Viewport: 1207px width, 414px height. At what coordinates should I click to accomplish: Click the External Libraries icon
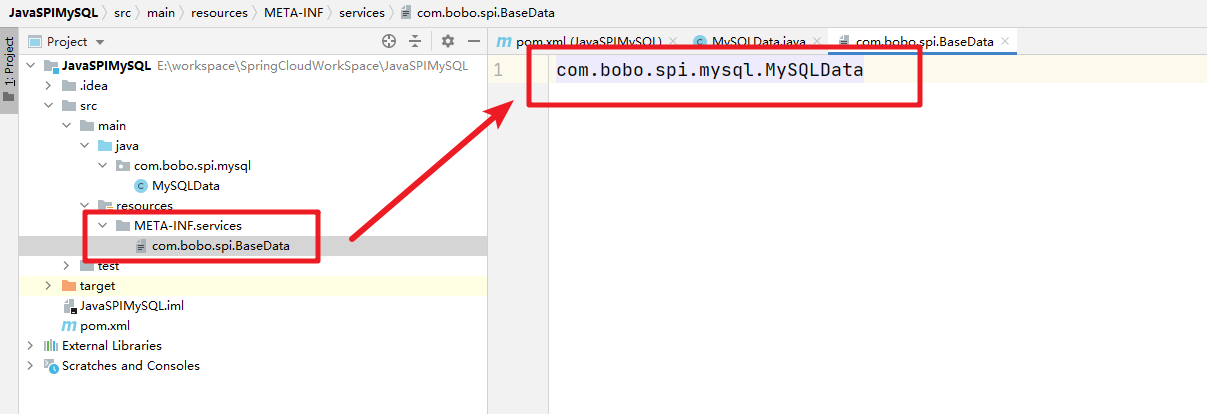click(x=51, y=345)
